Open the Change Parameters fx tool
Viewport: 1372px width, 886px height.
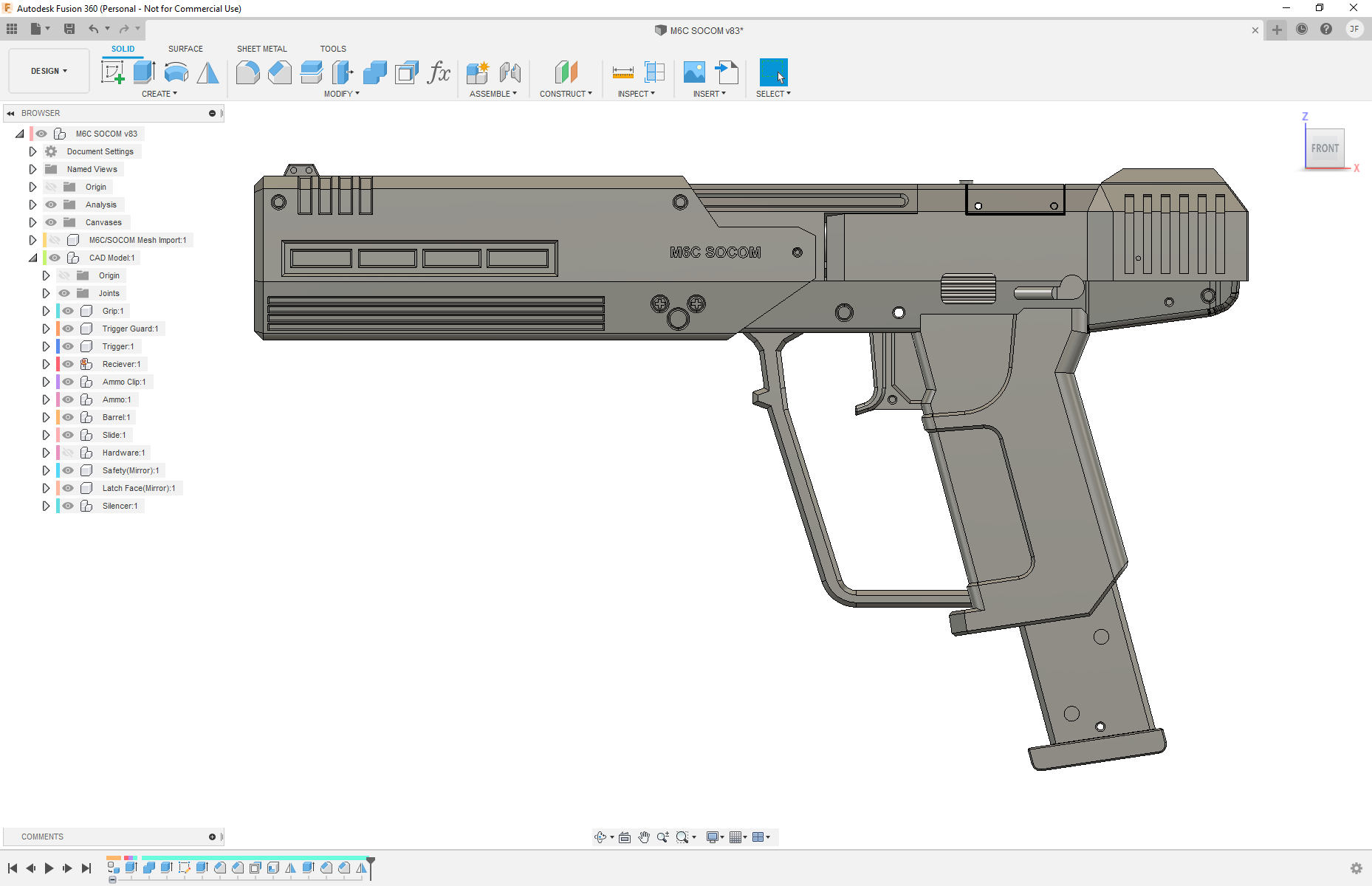tap(439, 72)
